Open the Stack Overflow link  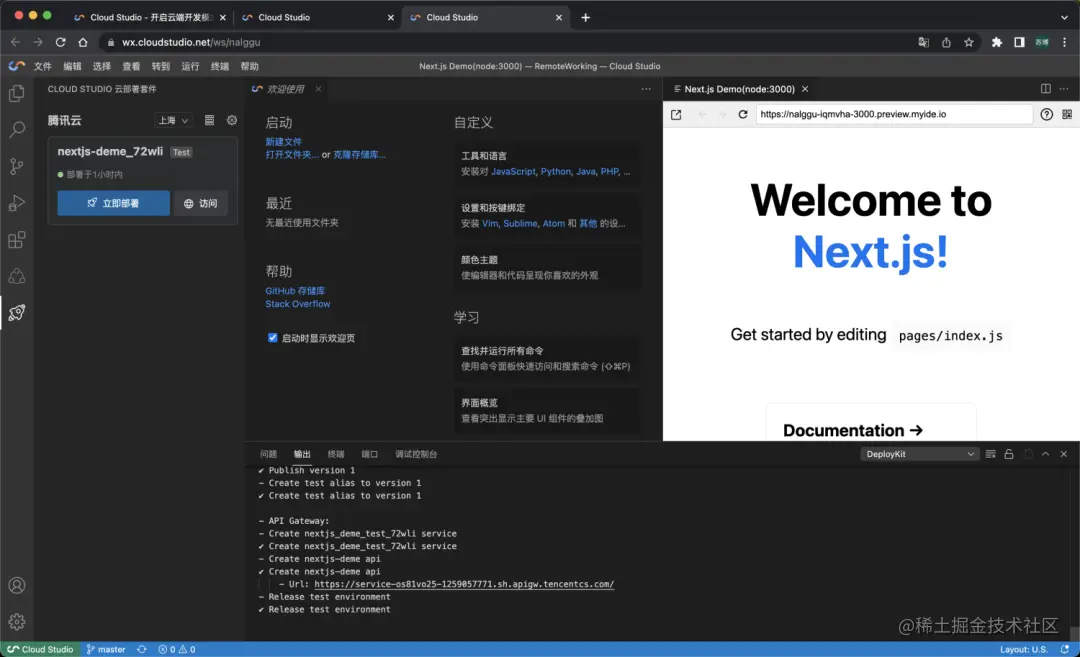point(298,304)
